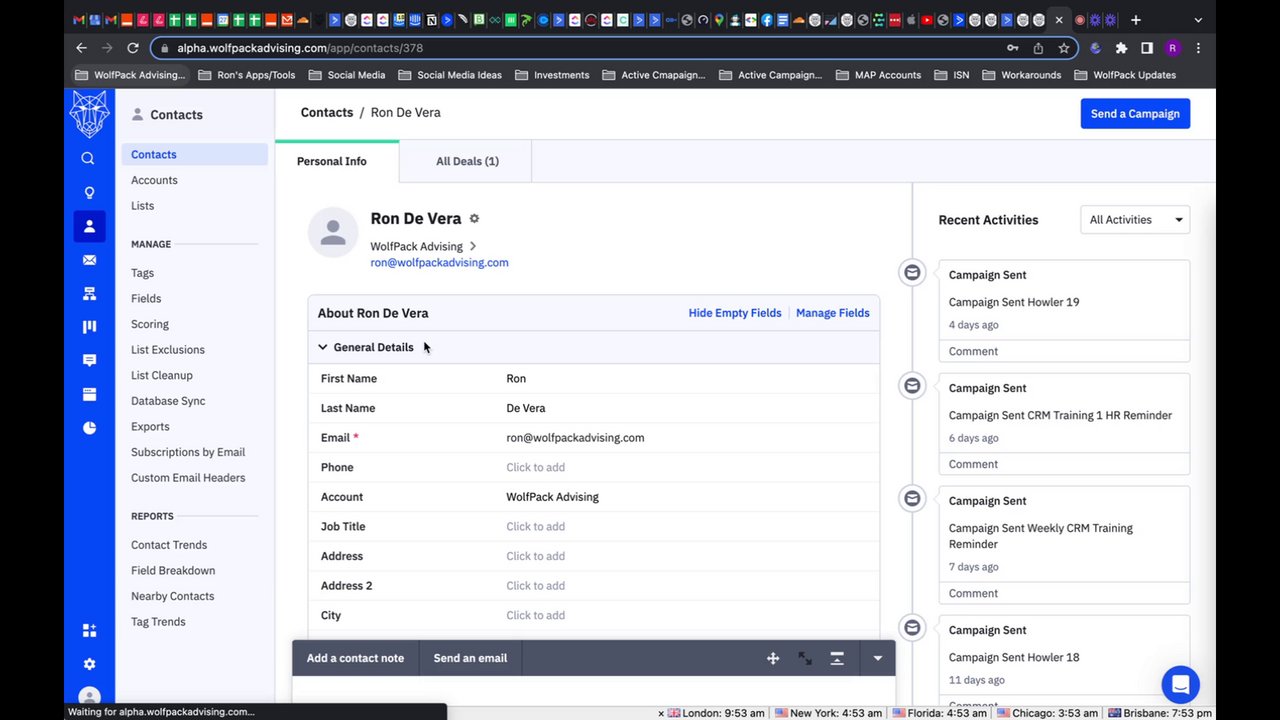Open the Social Media bookmarks folder

pos(347,75)
